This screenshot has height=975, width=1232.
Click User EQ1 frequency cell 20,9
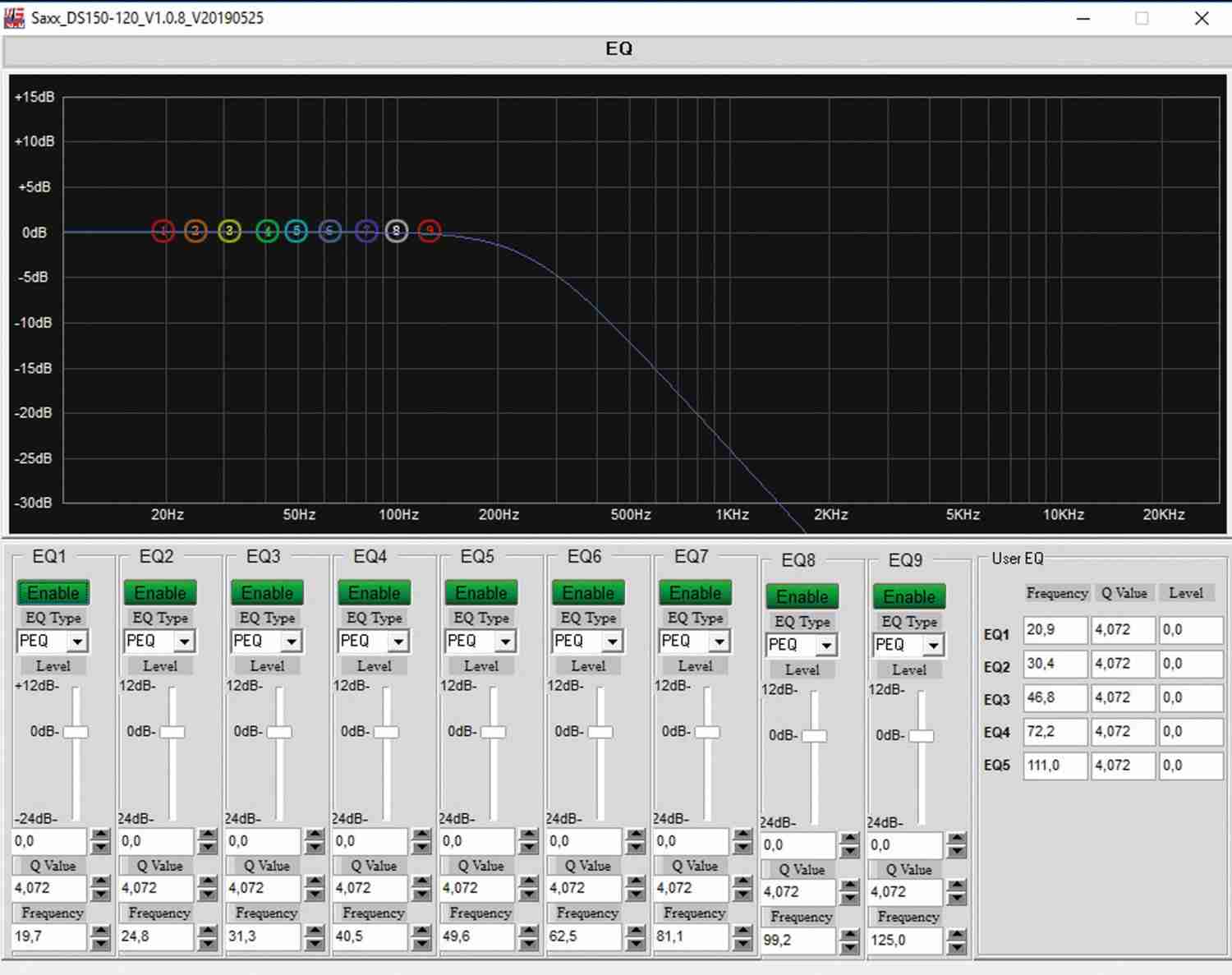coord(1055,630)
